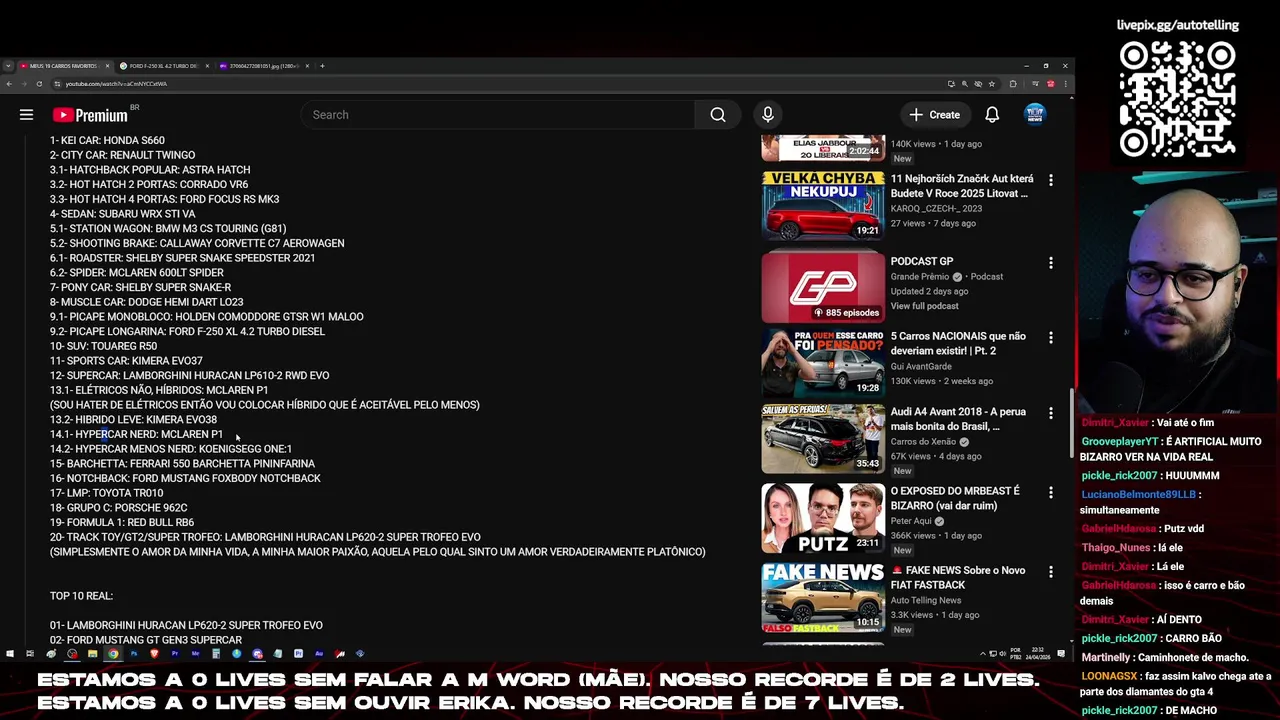Click line '1- KEI CAR: HONDA S660'

click(107, 141)
